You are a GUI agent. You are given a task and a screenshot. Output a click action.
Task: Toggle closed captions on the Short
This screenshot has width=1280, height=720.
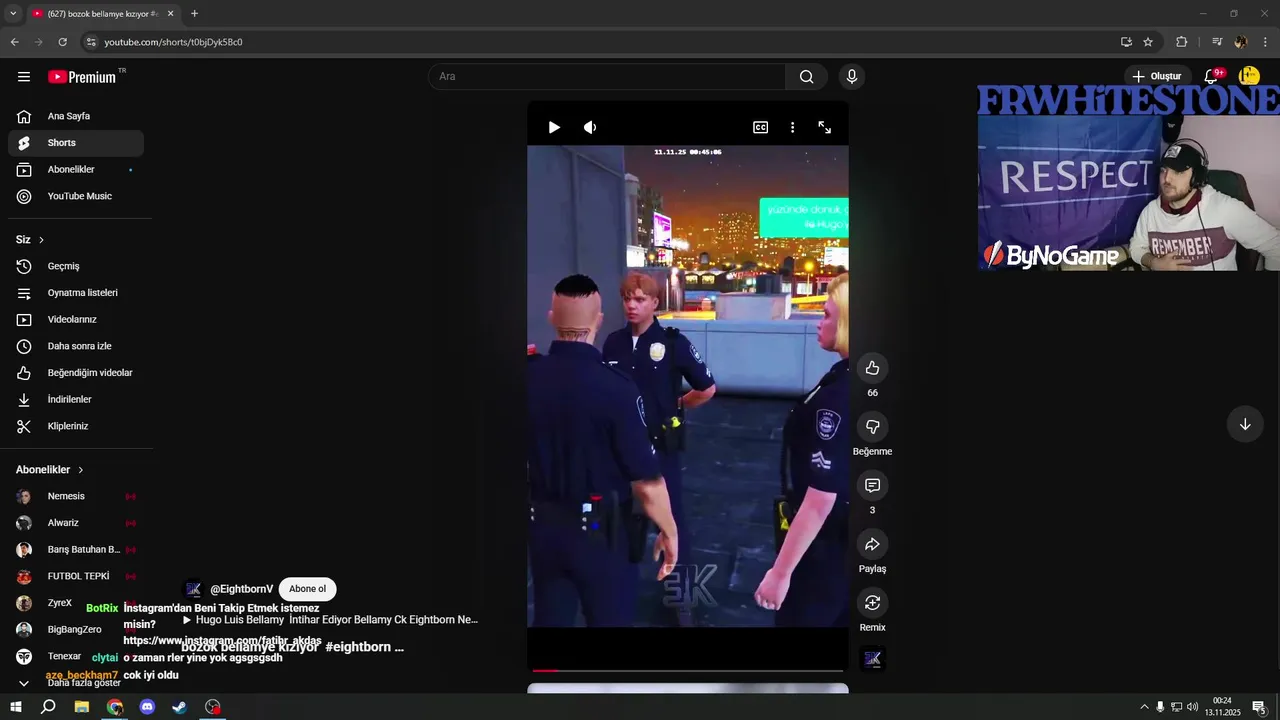[760, 127]
